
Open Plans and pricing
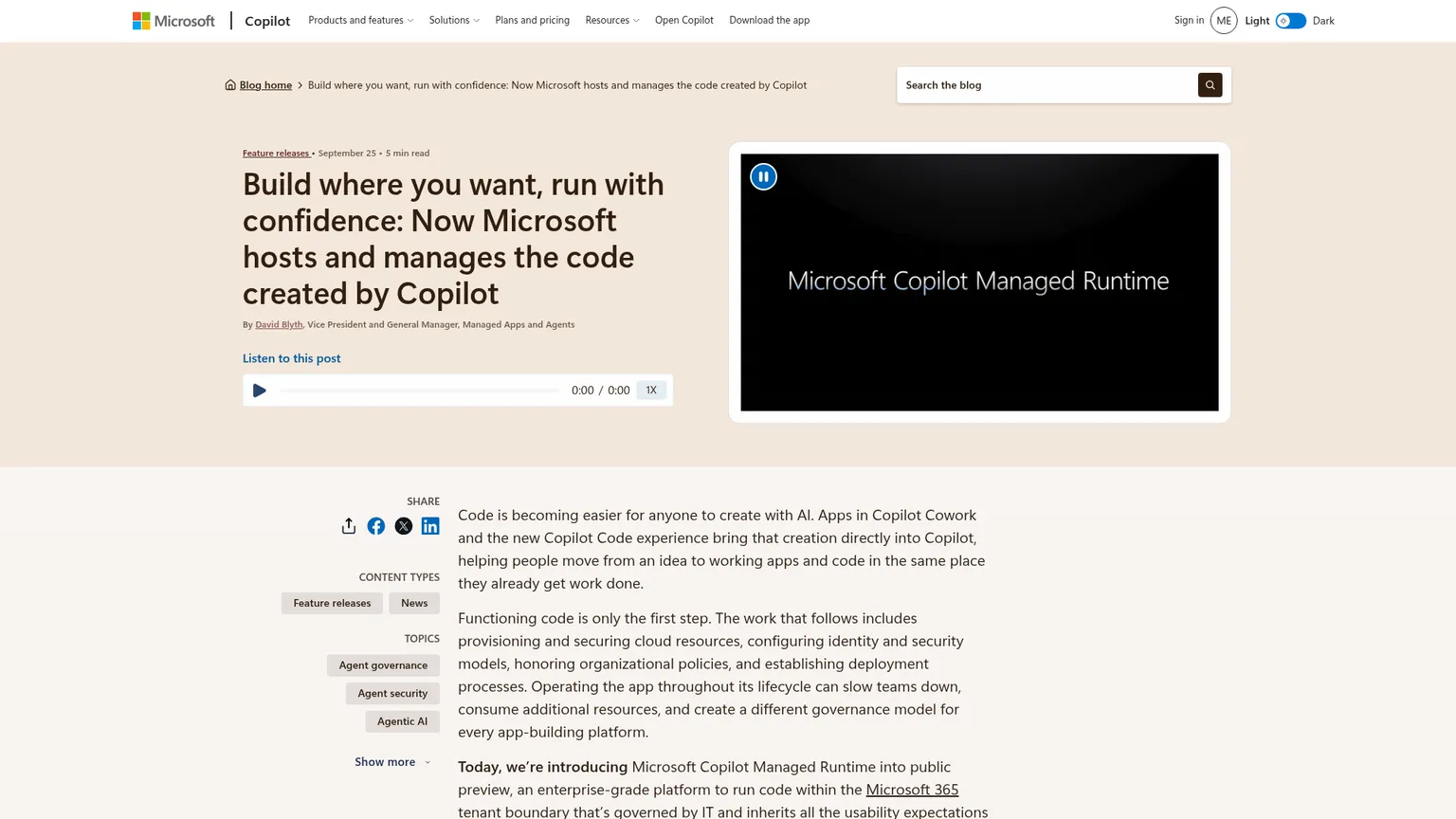(x=533, y=21)
